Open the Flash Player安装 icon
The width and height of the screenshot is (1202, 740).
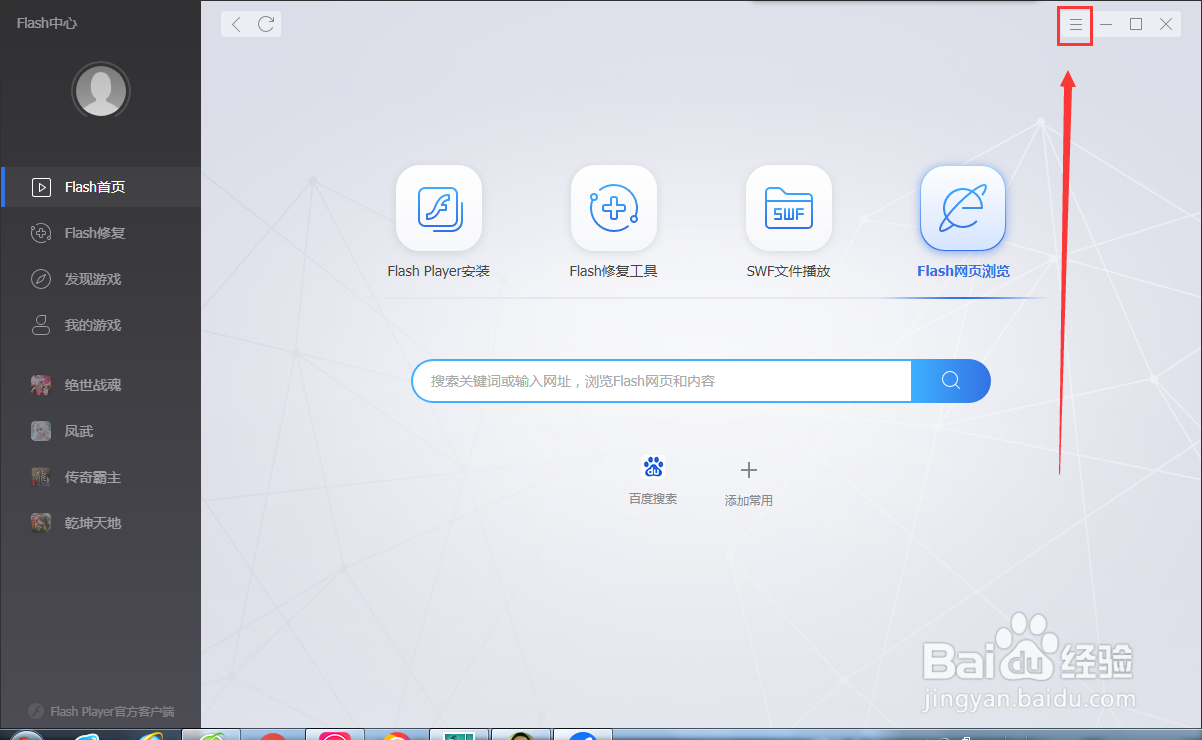click(439, 208)
